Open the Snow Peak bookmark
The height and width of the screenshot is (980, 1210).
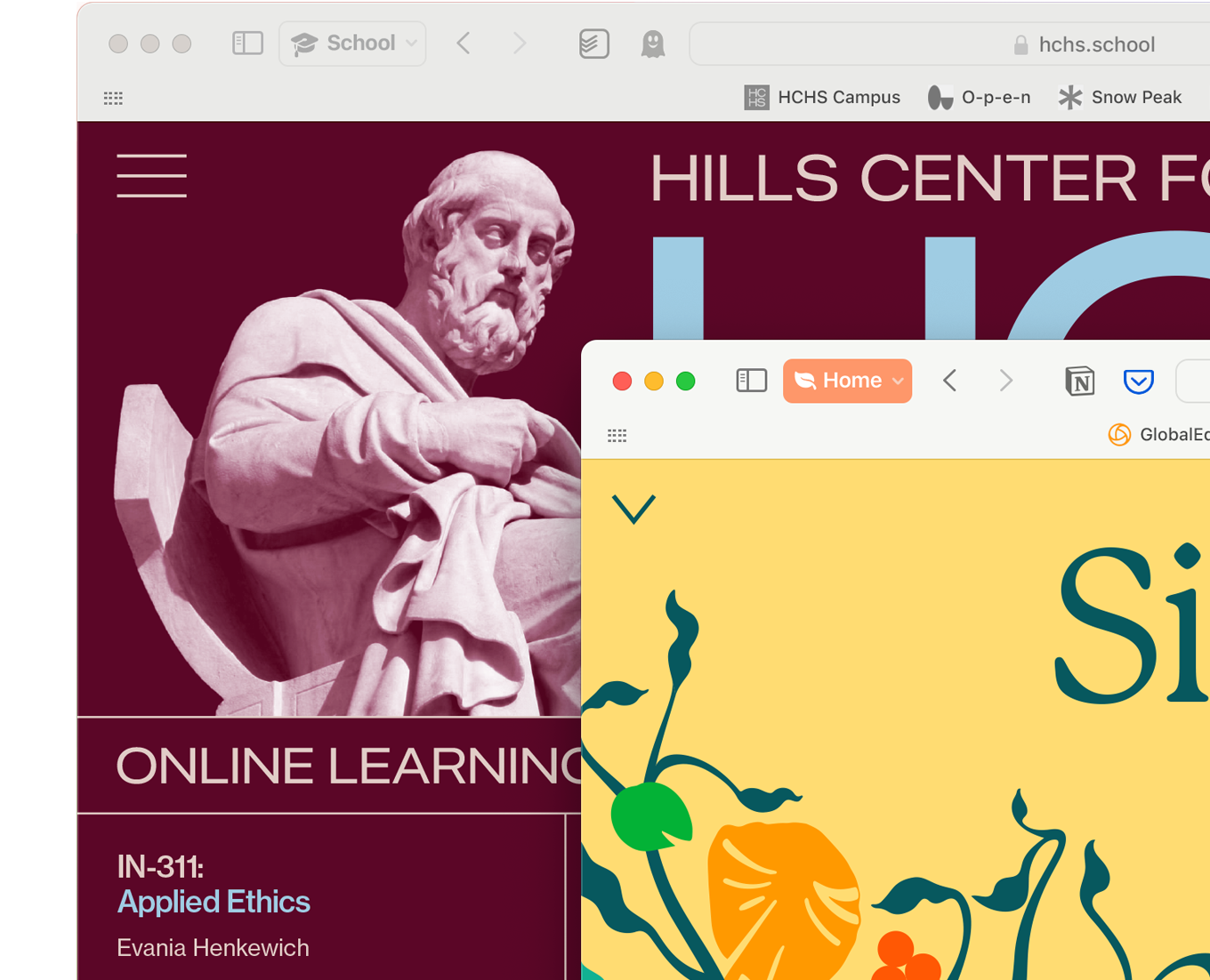pyautogui.click(x=1119, y=97)
